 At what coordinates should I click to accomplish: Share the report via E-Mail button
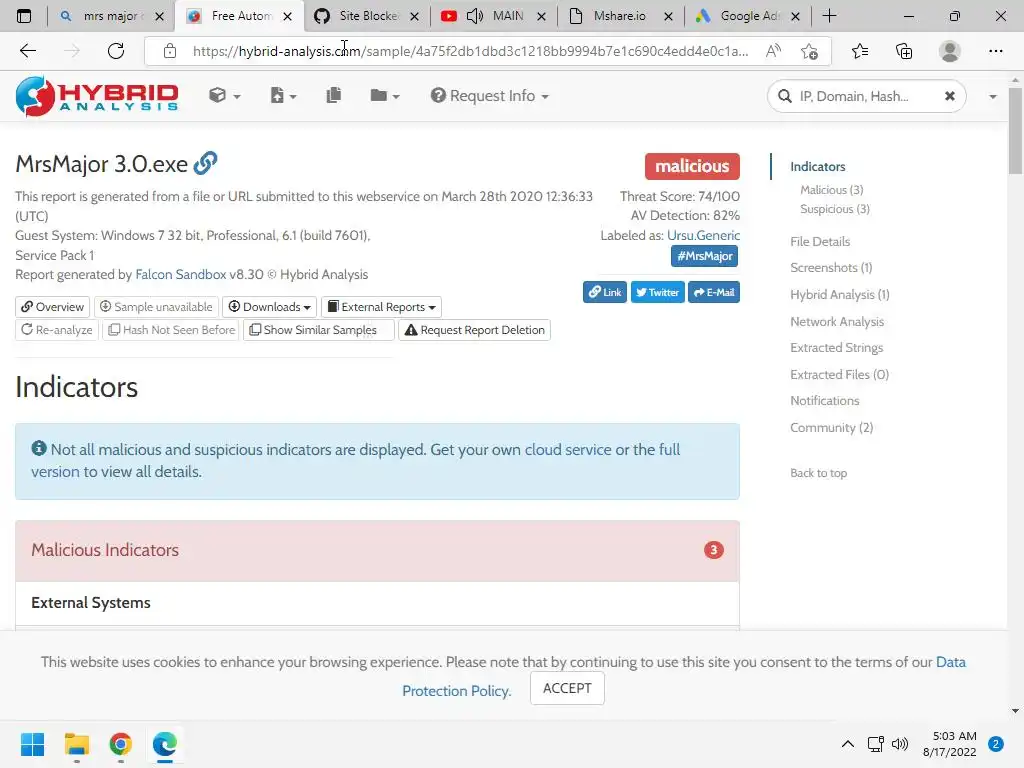714,292
